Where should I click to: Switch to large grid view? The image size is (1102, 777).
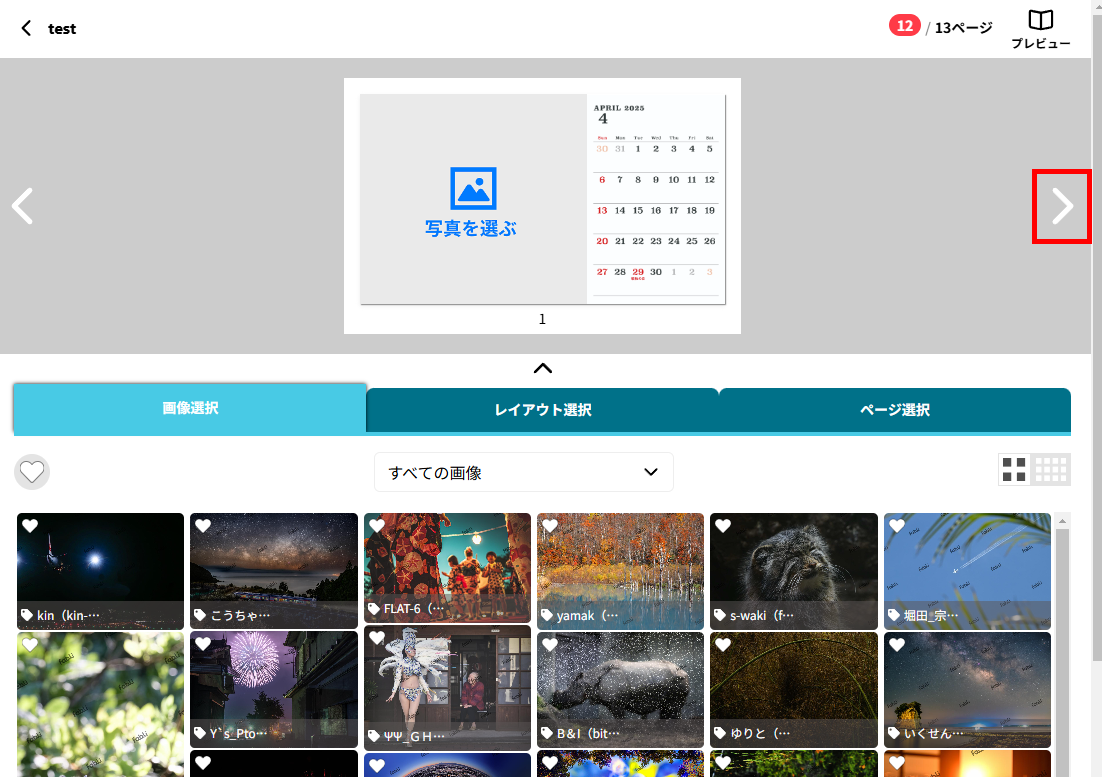point(1014,470)
